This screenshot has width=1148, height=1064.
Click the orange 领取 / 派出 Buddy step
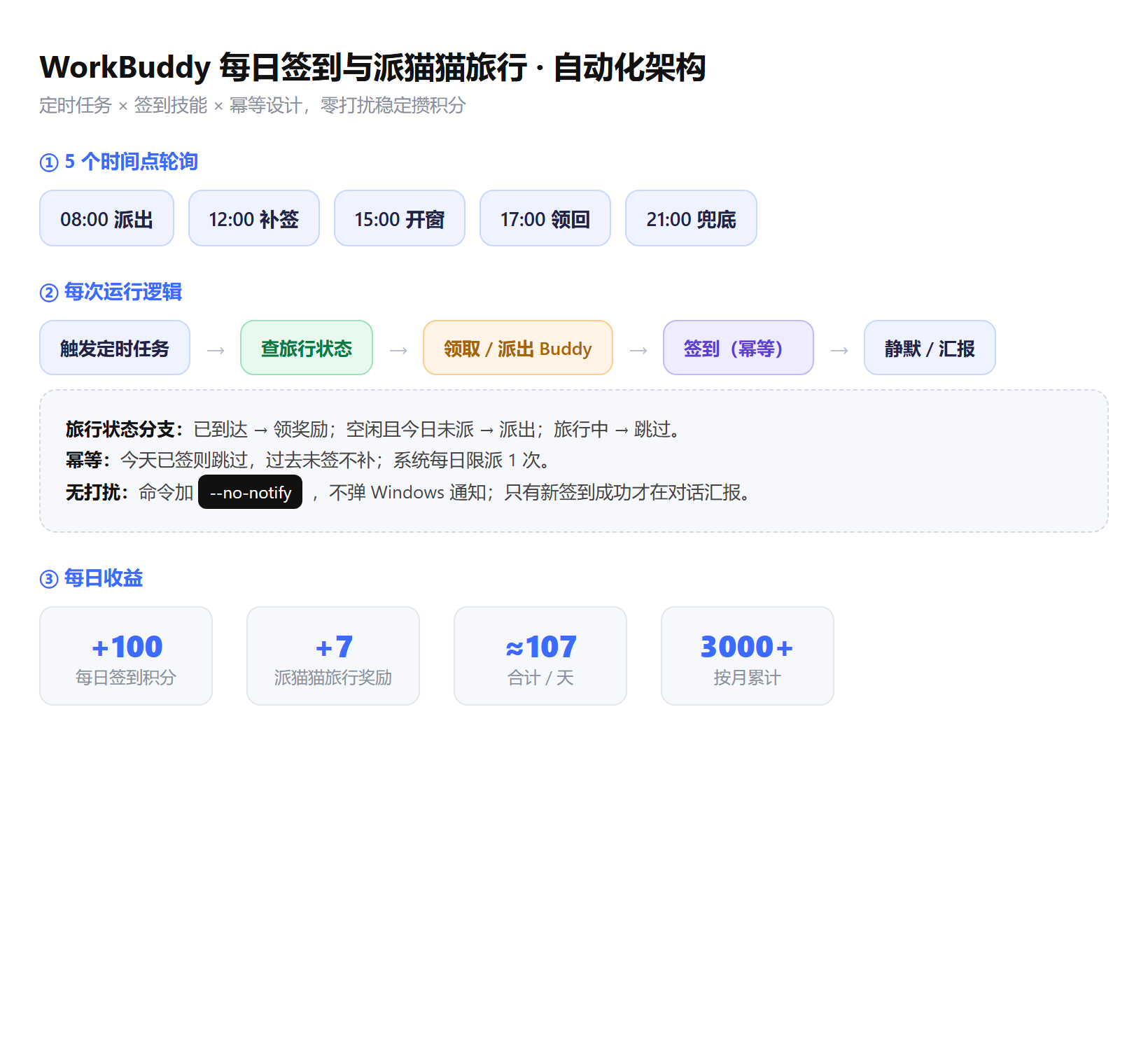(518, 348)
